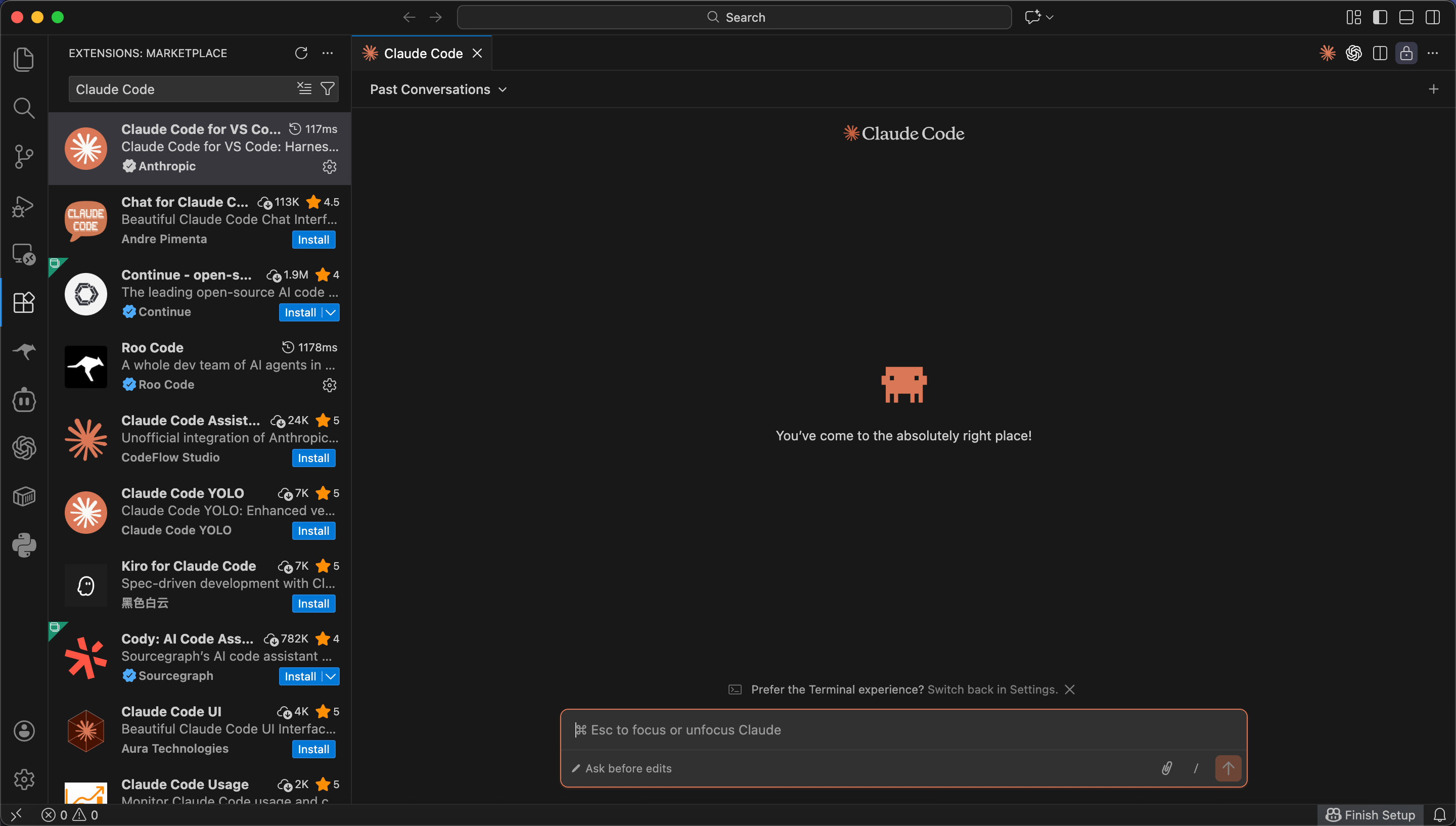Screen dimensions: 1456x826
Task: Select the Roo Code extension row
Action: pyautogui.click(x=200, y=366)
